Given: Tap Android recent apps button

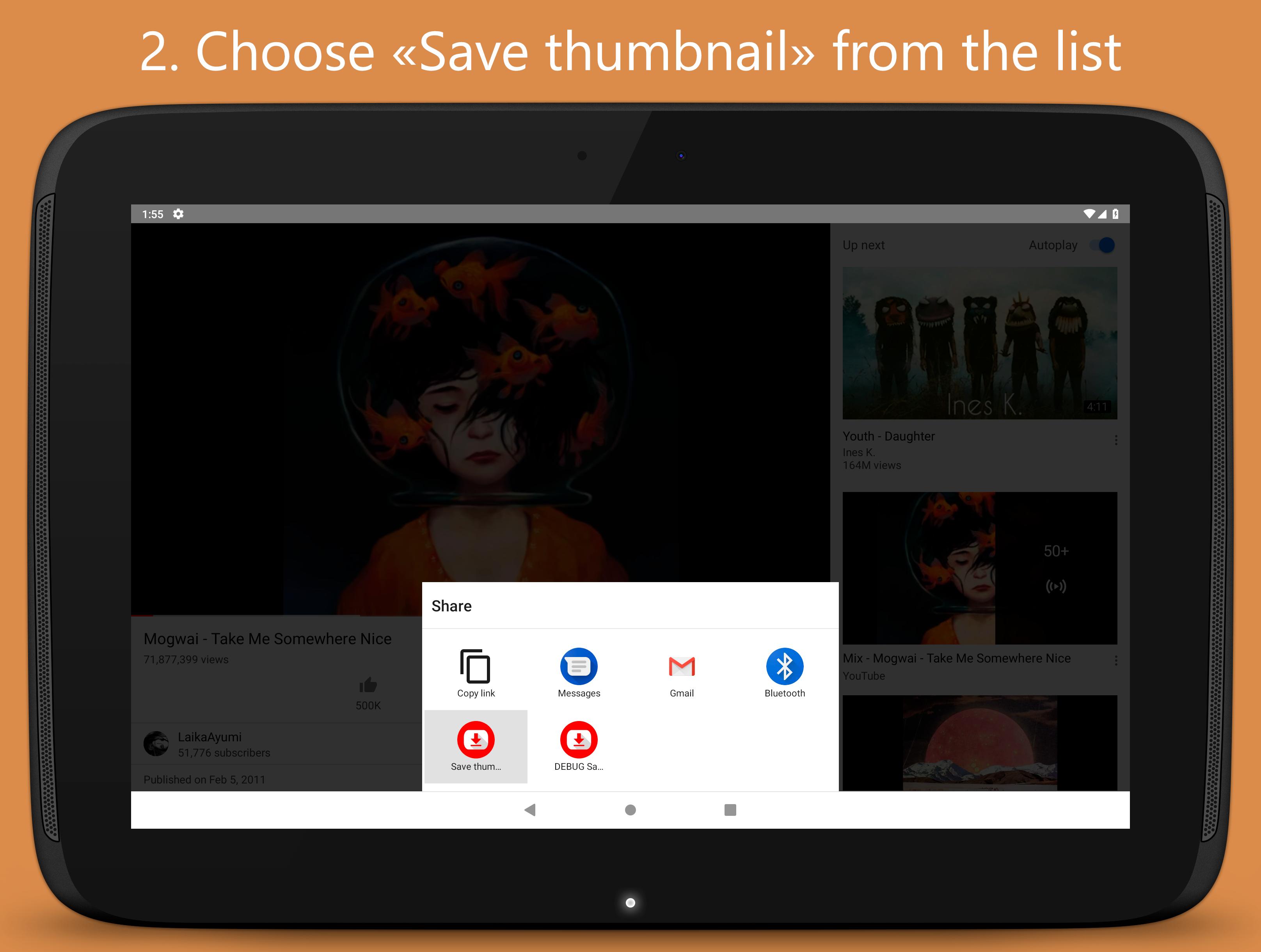Looking at the screenshot, I should (x=730, y=810).
